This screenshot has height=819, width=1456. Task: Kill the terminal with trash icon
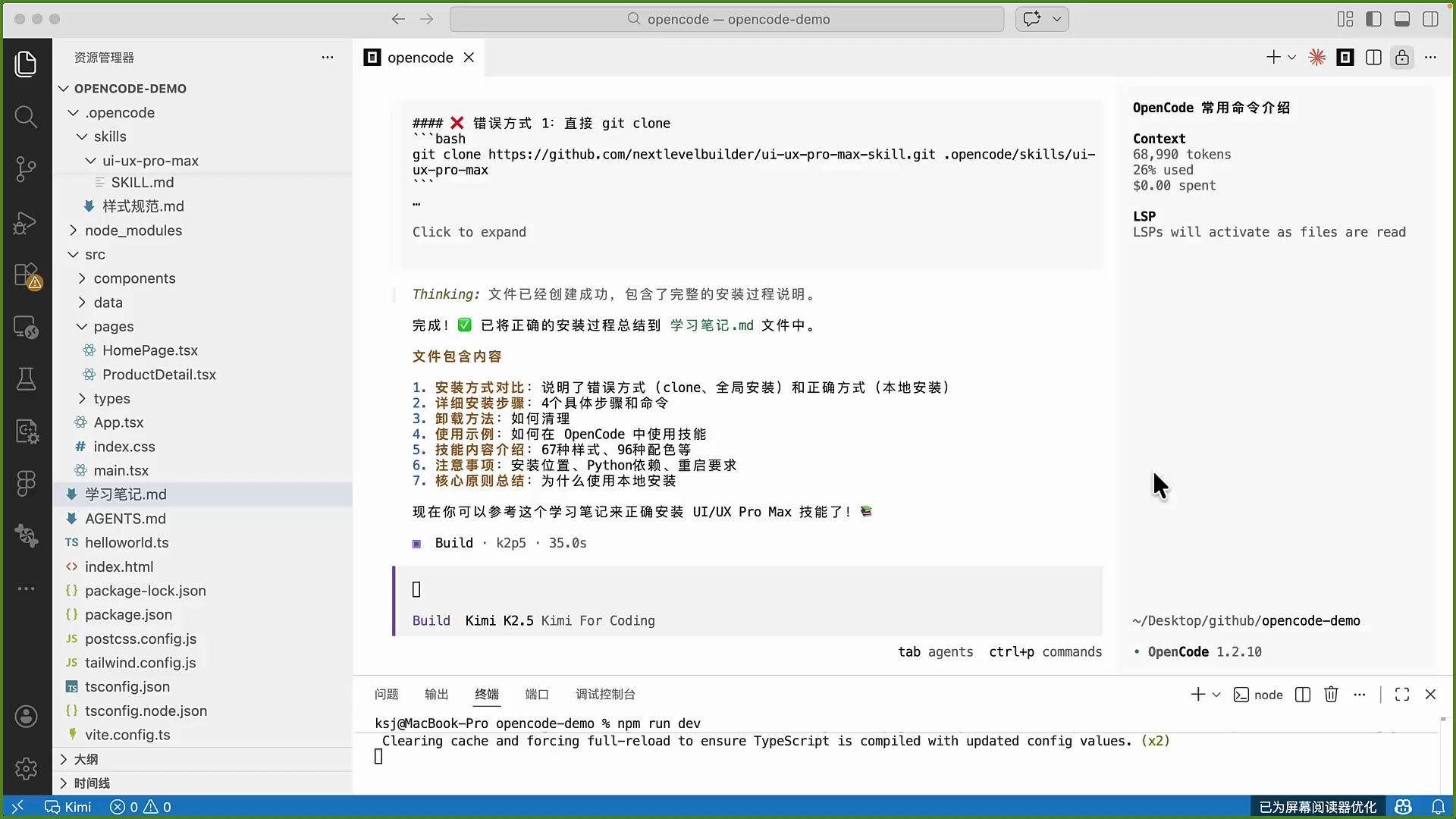click(1331, 694)
